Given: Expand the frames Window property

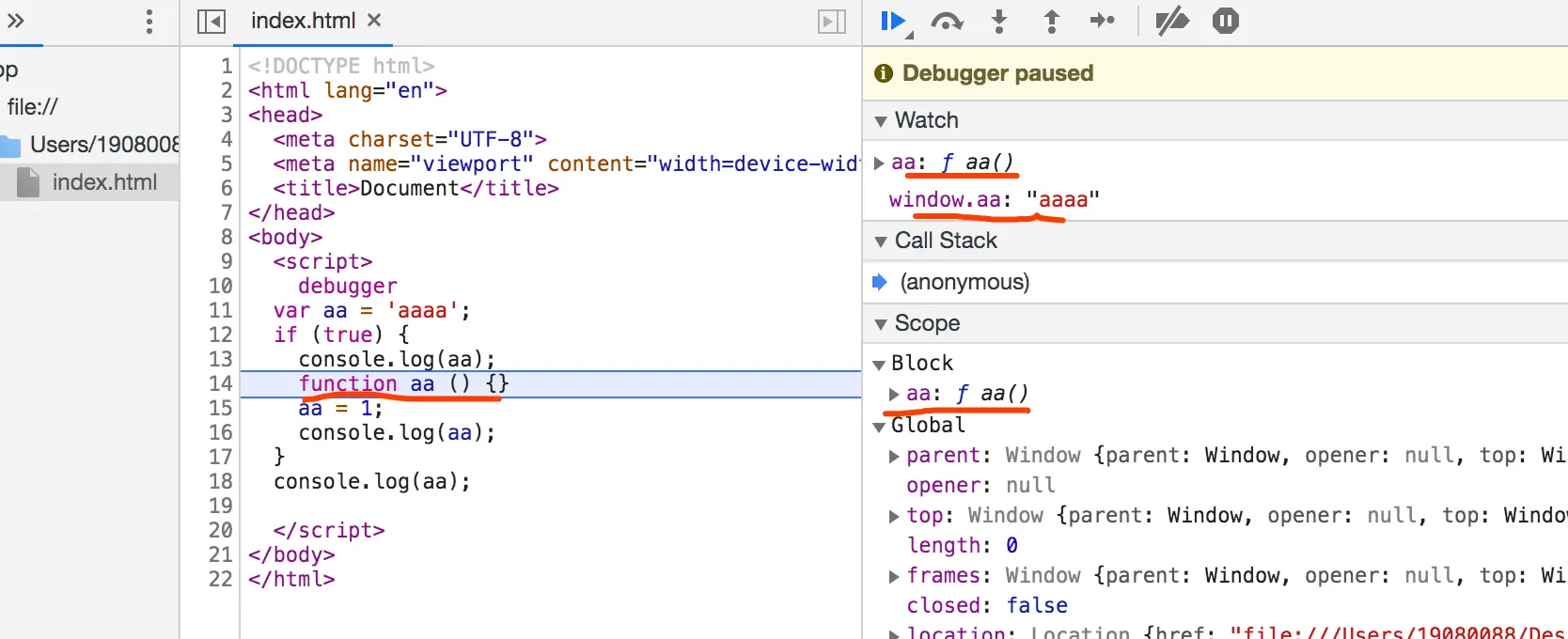Looking at the screenshot, I should pyautogui.click(x=894, y=577).
